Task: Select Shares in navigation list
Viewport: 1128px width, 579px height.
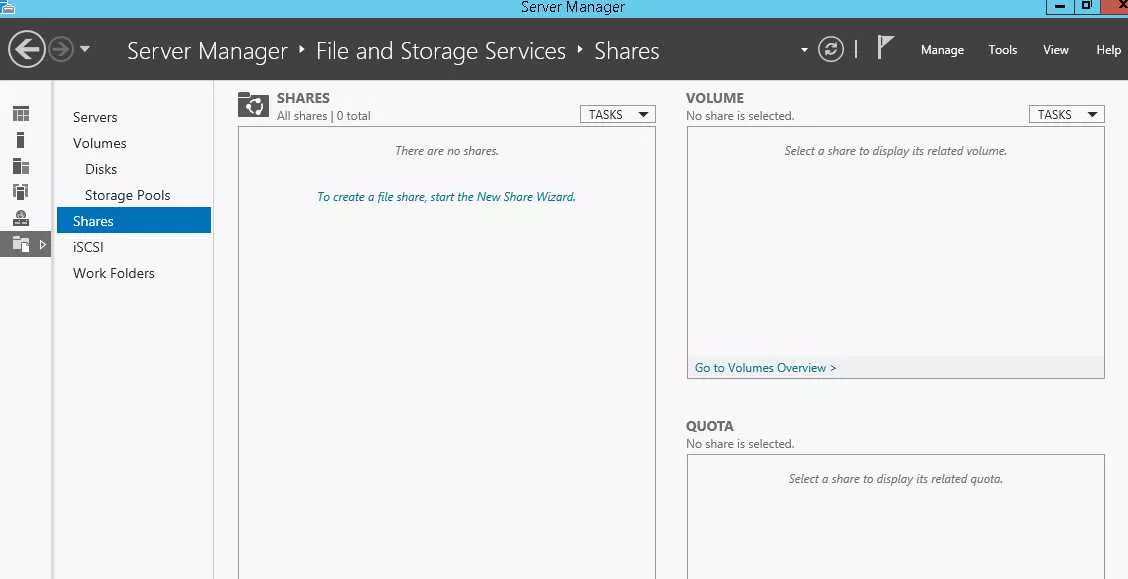Action: click(134, 220)
